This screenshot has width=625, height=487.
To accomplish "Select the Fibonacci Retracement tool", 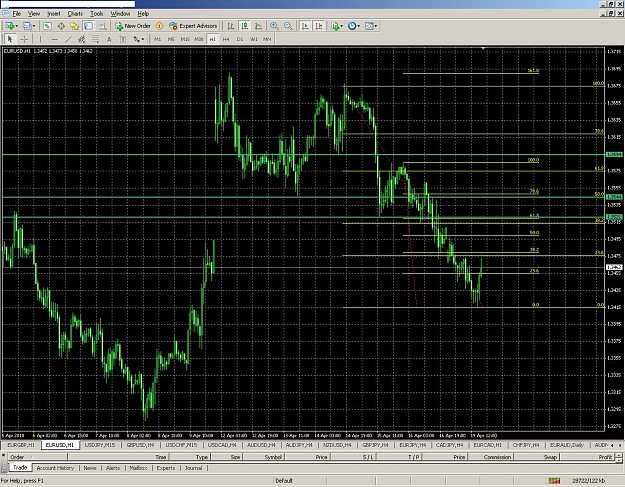I will pyautogui.click(x=95, y=39).
